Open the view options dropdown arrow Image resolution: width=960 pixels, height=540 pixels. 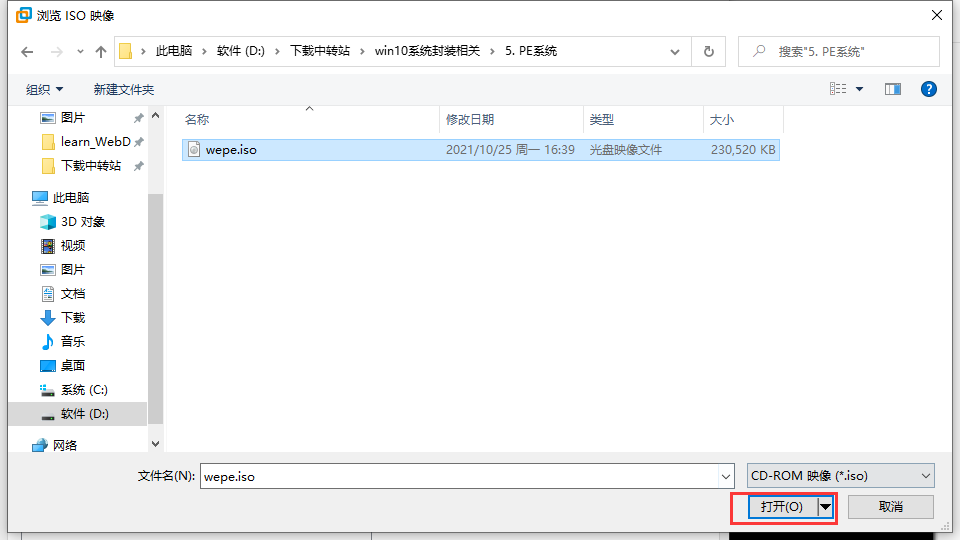pyautogui.click(x=859, y=90)
